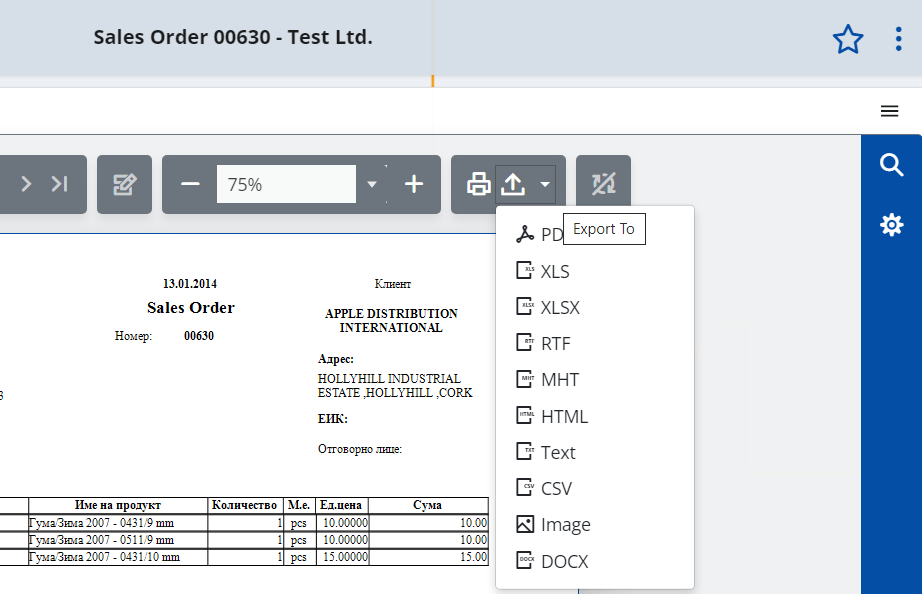The width and height of the screenshot is (922, 594).
Task: Click the Име на продукт column header
Action: (118, 505)
